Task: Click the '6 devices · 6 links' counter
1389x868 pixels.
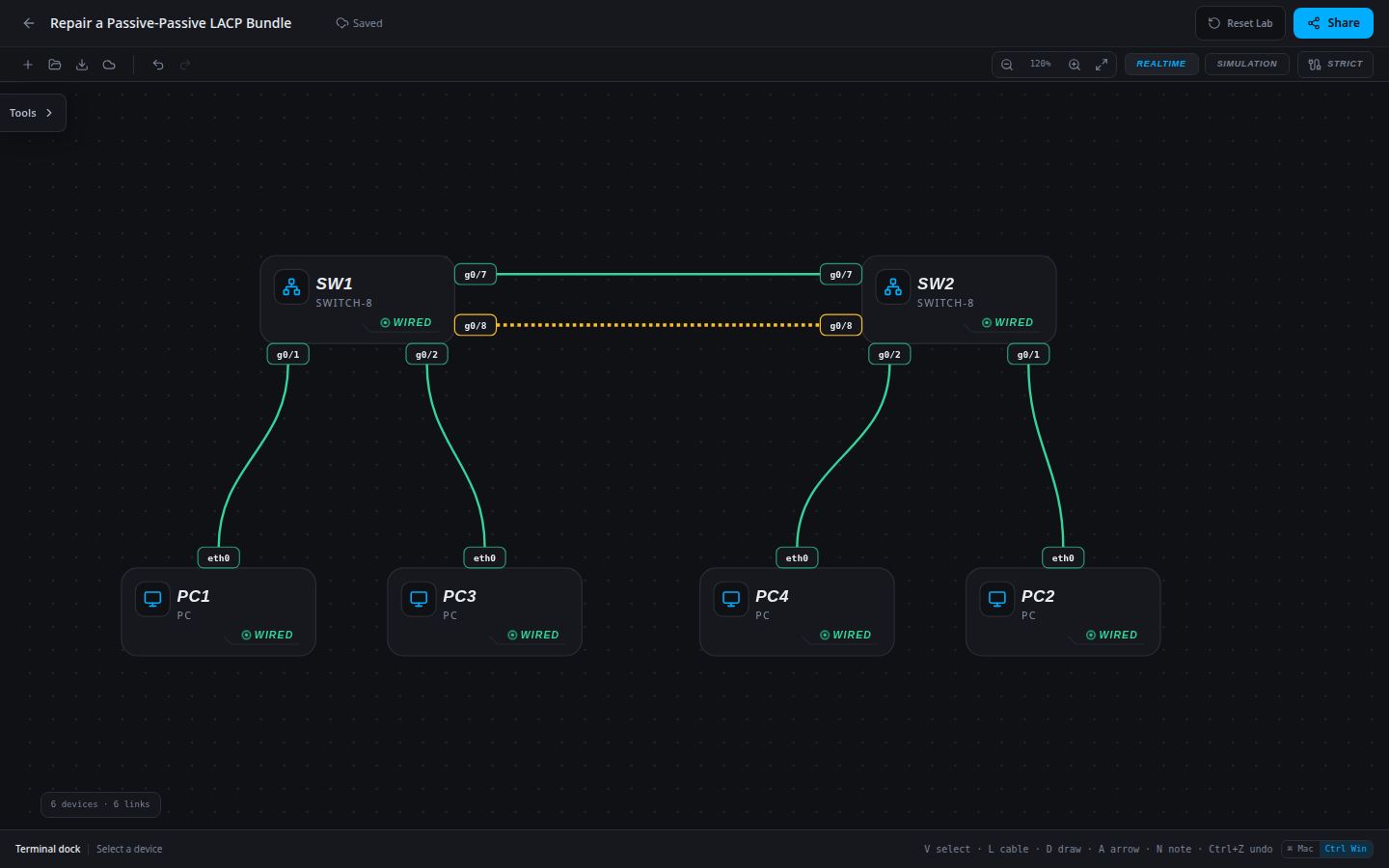Action: tap(100, 804)
